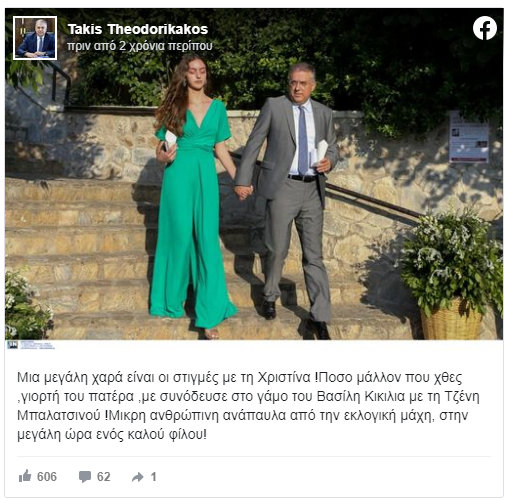Click the thumbs-up like icon
513x499 pixels.
point(25,476)
